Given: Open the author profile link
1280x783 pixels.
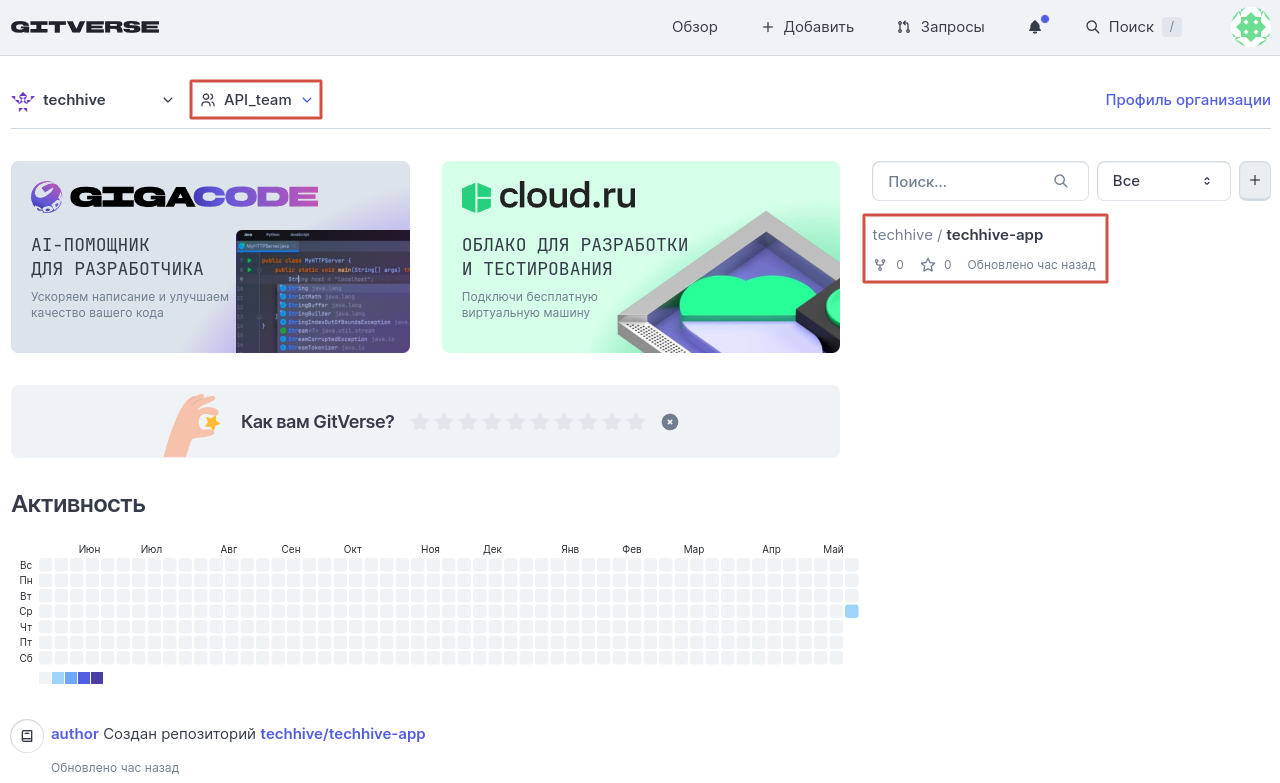Looking at the screenshot, I should [75, 734].
